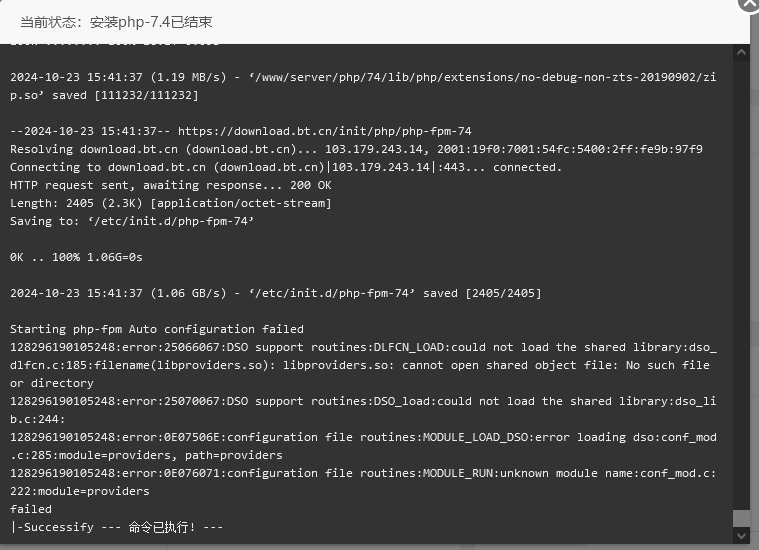Click the MODULE_RUN unknown module error line
Screen dimensions: 759x550
(363, 482)
